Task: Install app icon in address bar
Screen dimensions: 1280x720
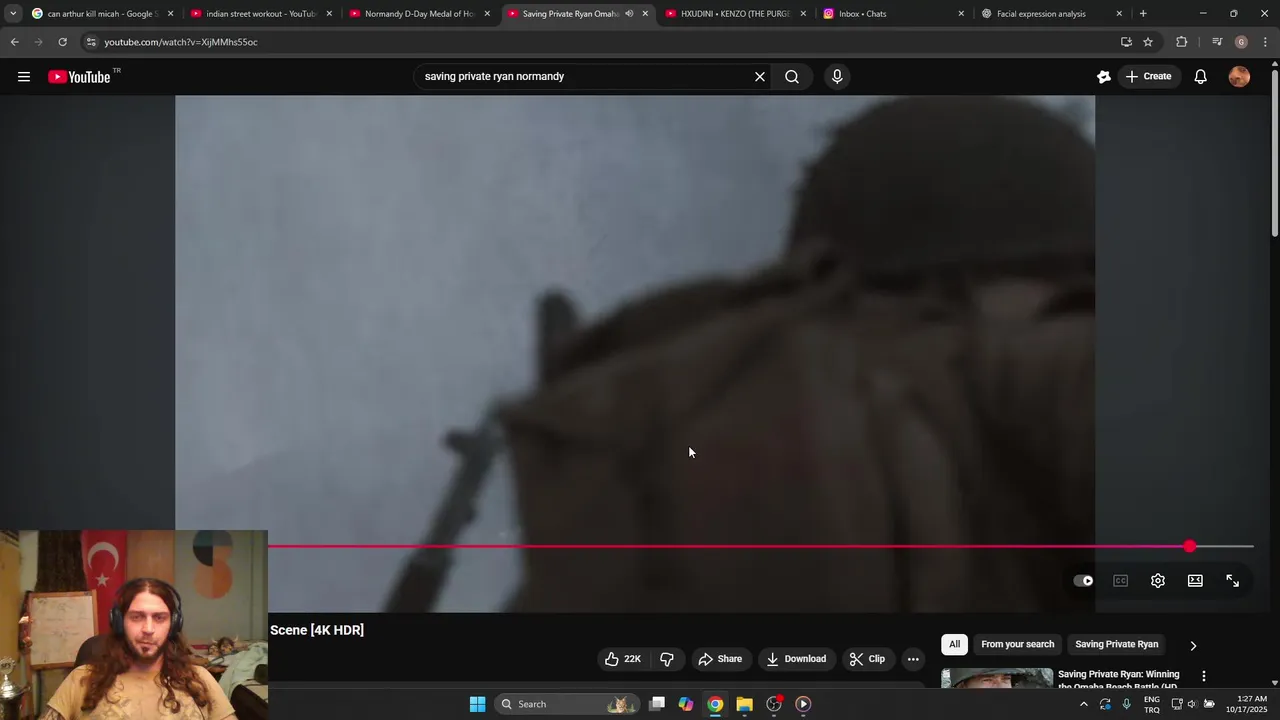Action: (x=1126, y=42)
